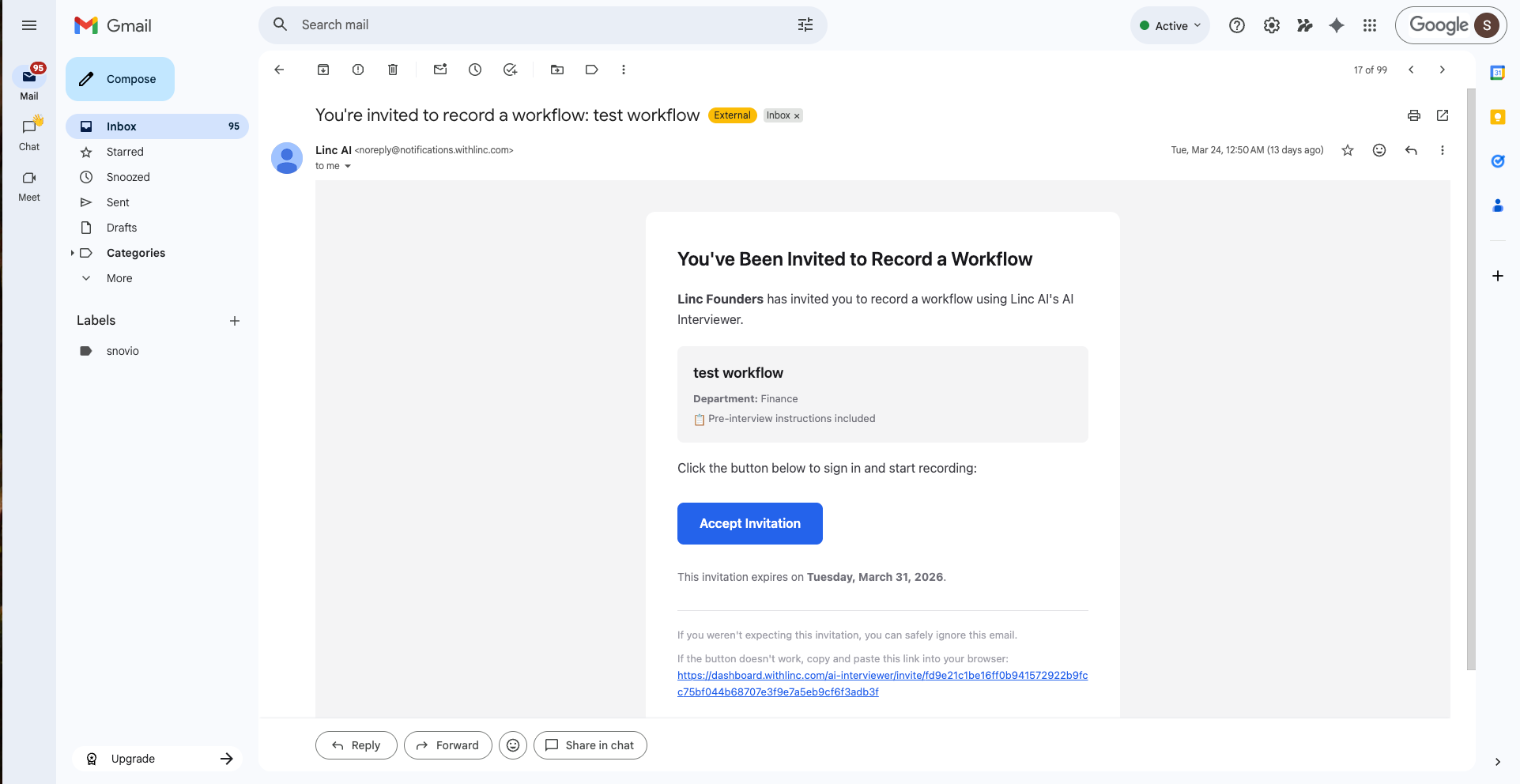1520x784 pixels.
Task: Mark the email as unread
Action: click(x=440, y=70)
